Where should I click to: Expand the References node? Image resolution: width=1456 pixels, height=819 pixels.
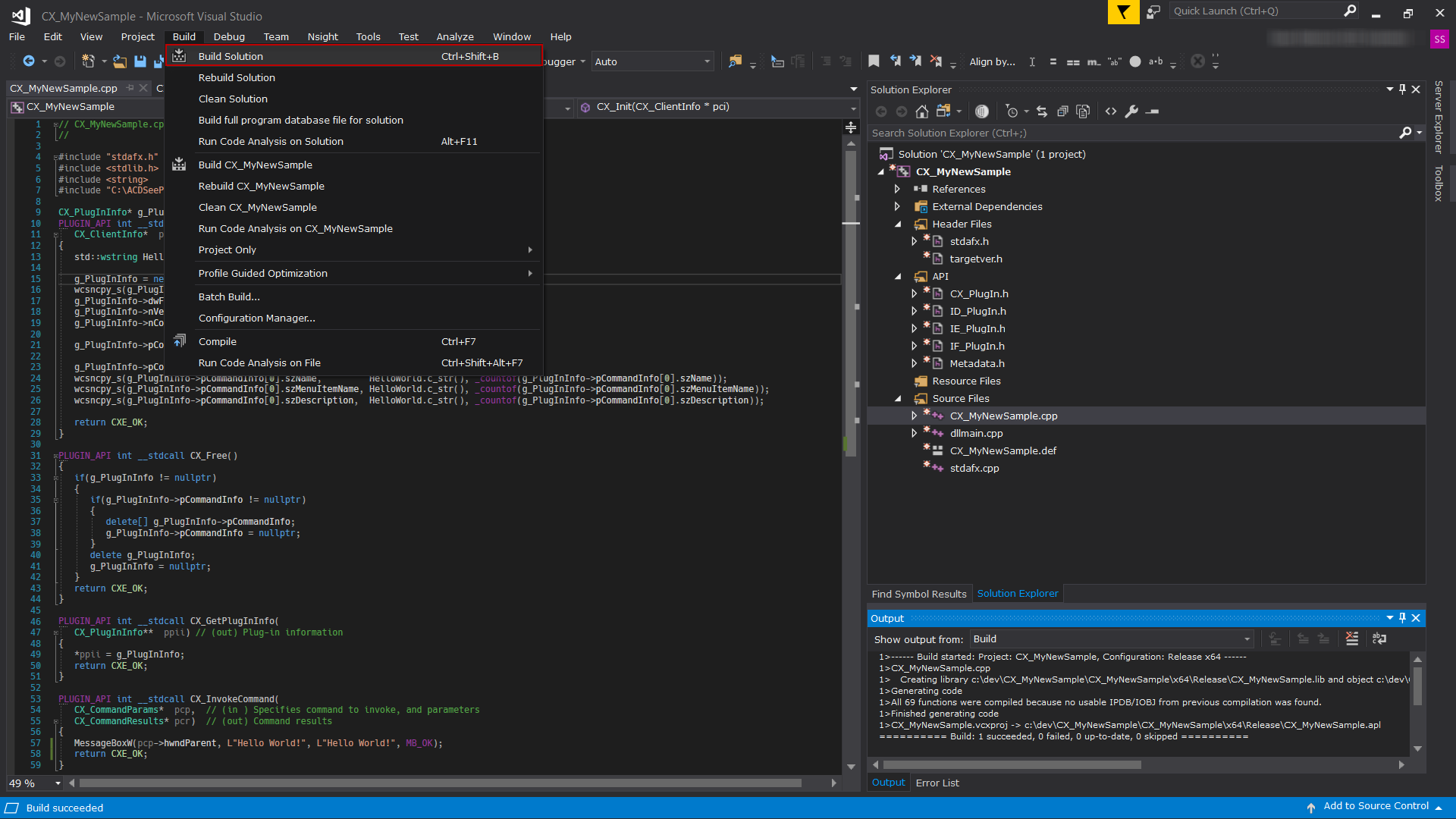(897, 190)
